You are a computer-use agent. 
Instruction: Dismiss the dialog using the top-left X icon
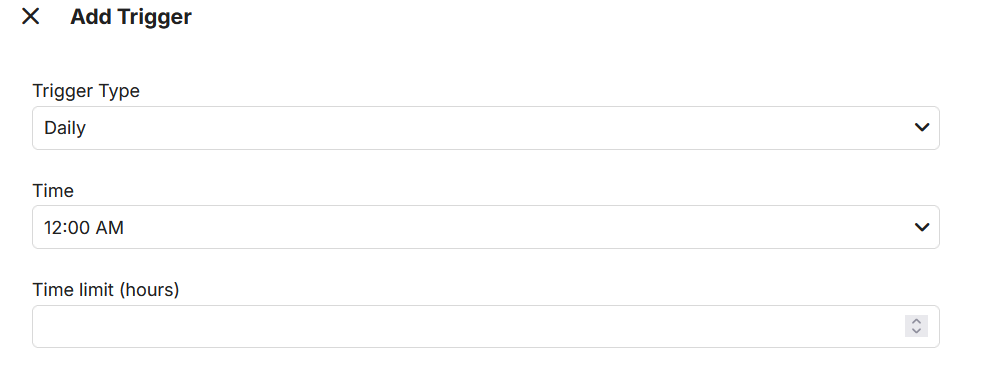[31, 17]
